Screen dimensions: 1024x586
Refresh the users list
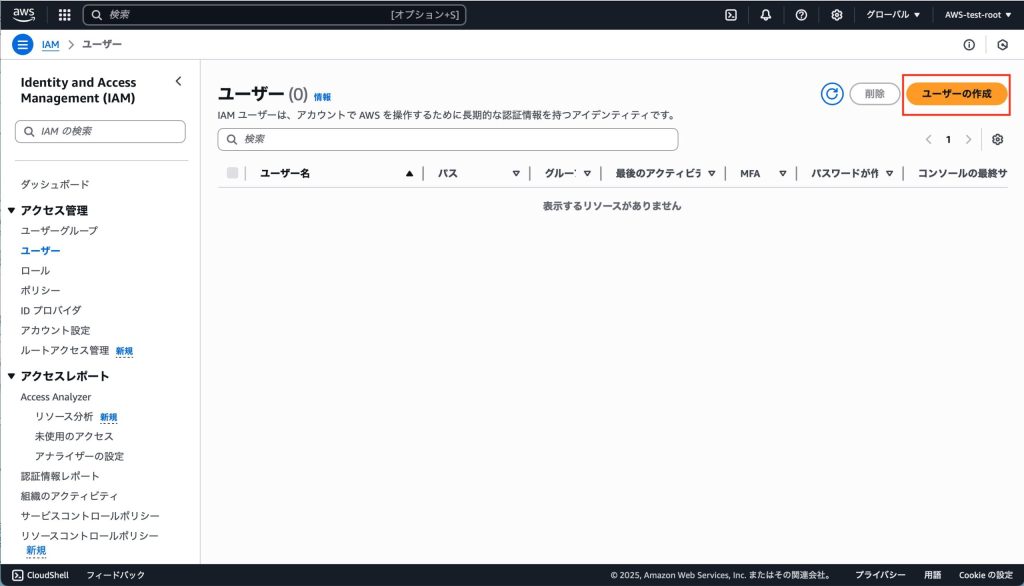point(831,94)
